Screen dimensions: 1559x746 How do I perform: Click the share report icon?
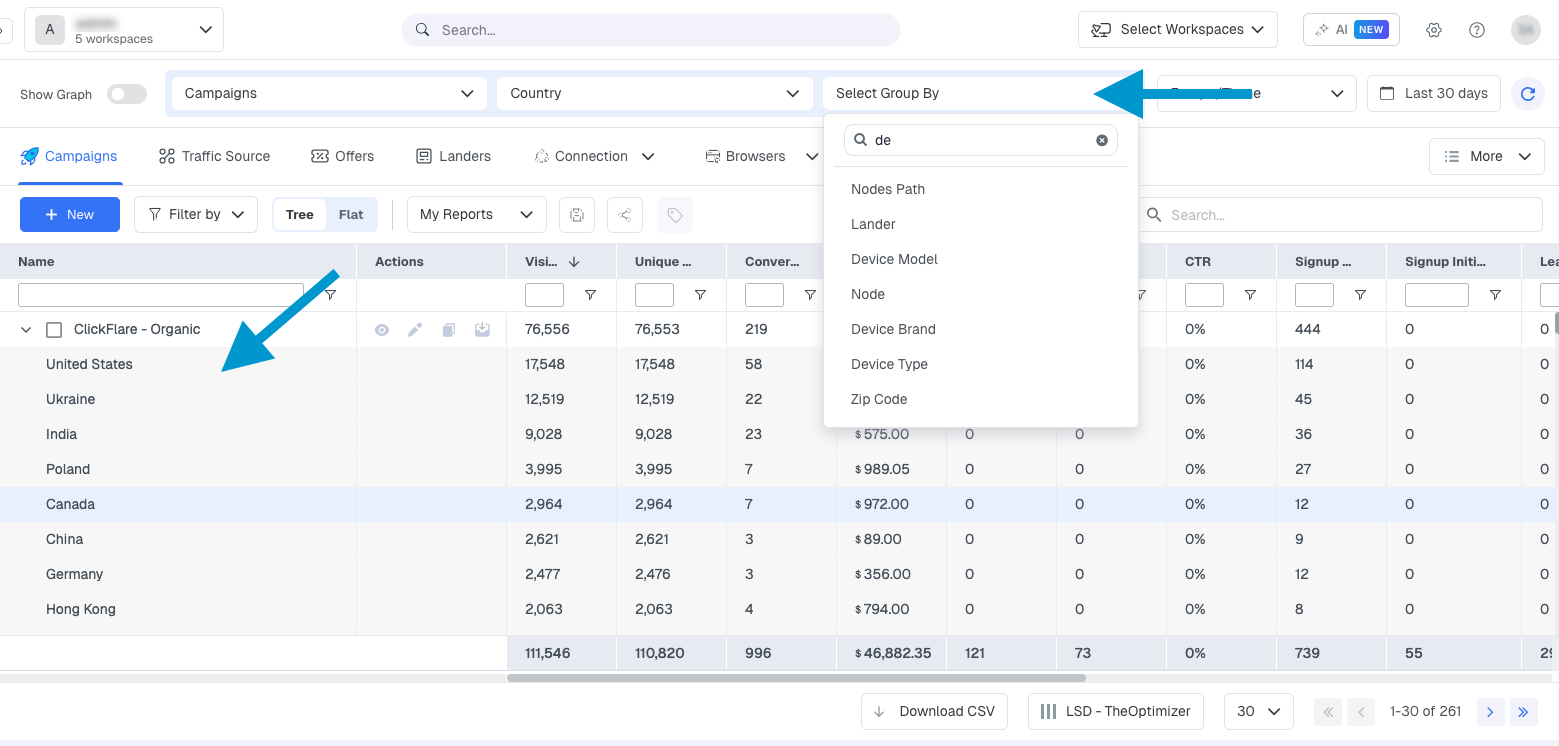click(625, 215)
